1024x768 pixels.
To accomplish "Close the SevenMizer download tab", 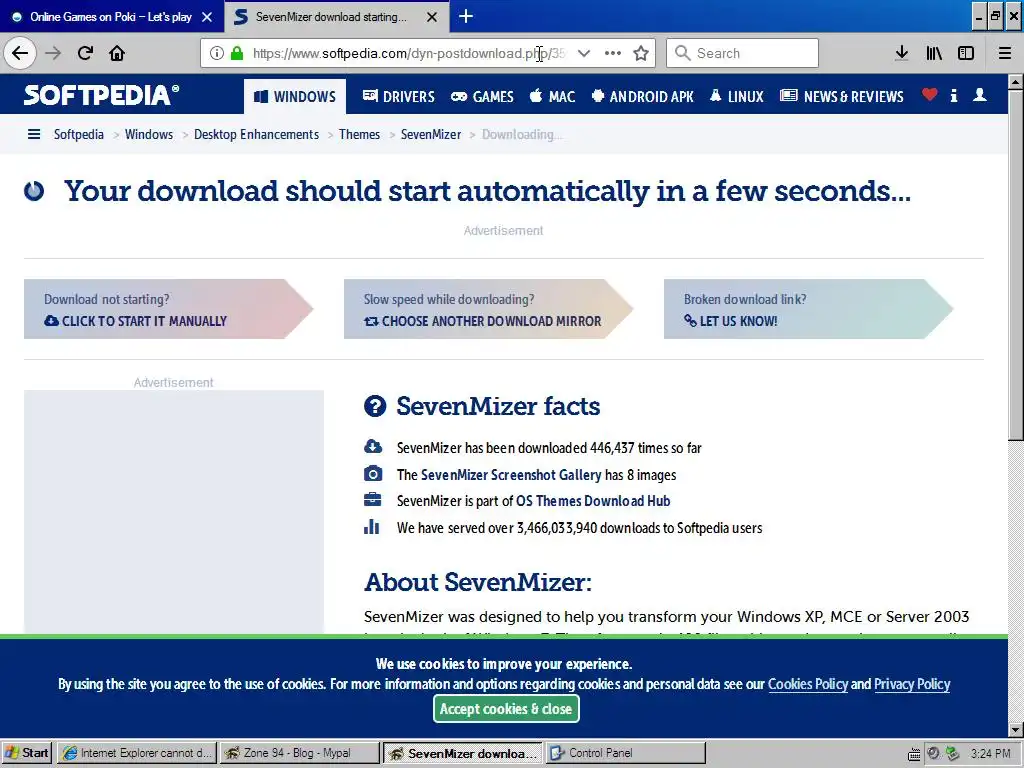I will [x=432, y=17].
